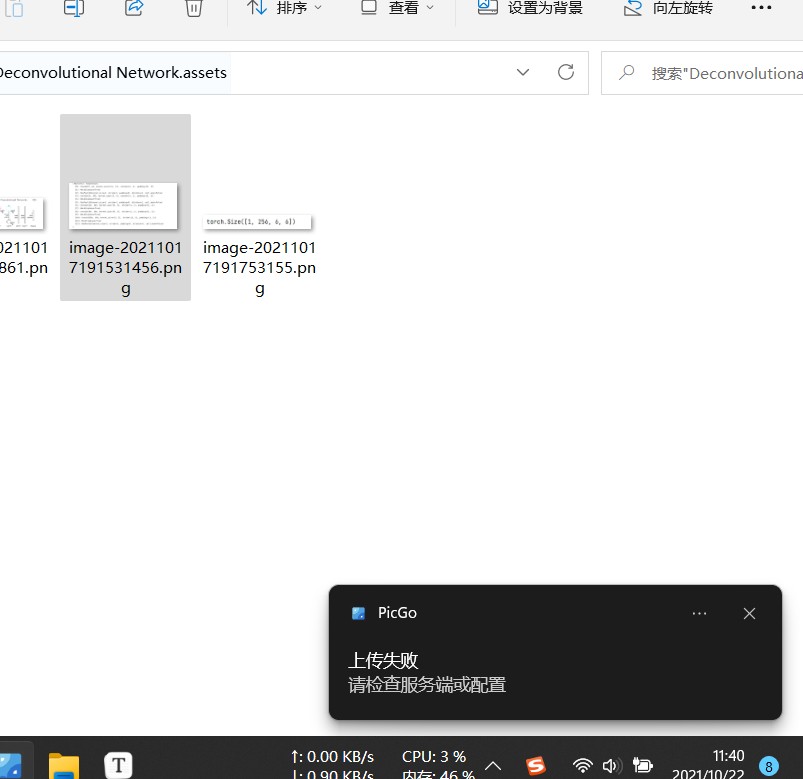This screenshot has width=803, height=779.
Task: Click the CPU 3% monitor readout
Action: 434,756
